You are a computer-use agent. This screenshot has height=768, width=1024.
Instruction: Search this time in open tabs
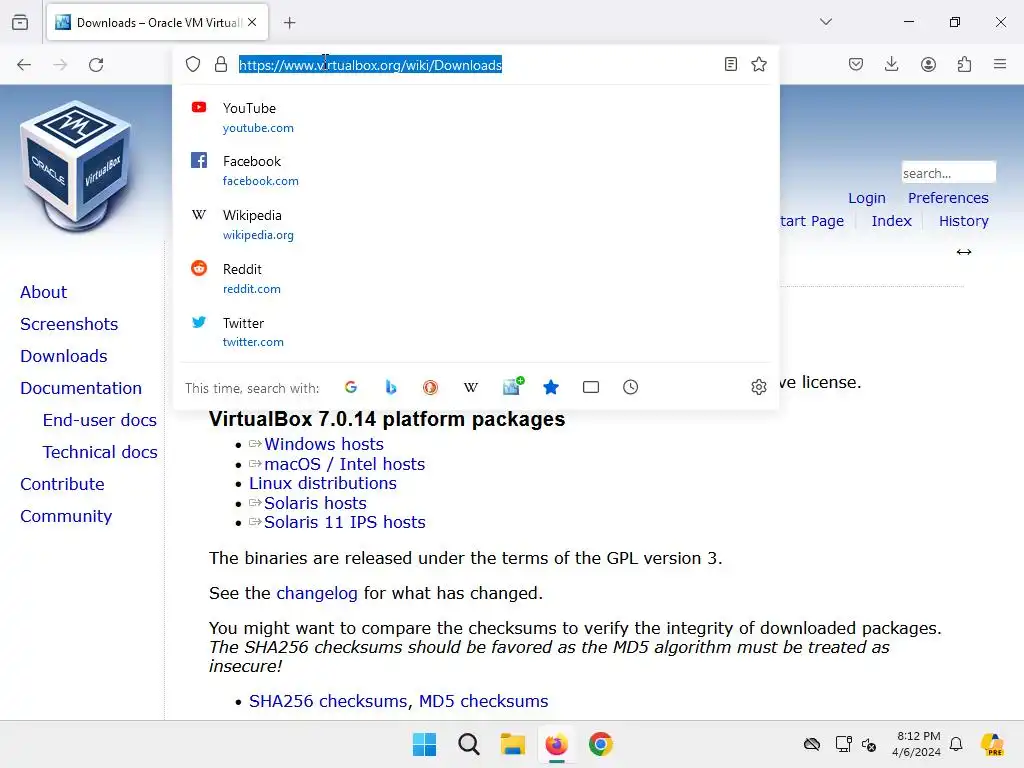(x=591, y=387)
